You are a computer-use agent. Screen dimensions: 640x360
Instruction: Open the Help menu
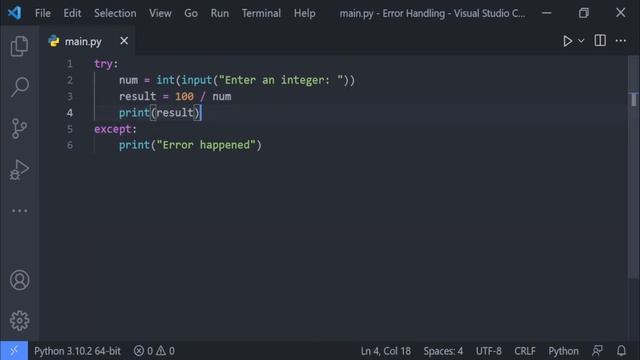(x=304, y=13)
